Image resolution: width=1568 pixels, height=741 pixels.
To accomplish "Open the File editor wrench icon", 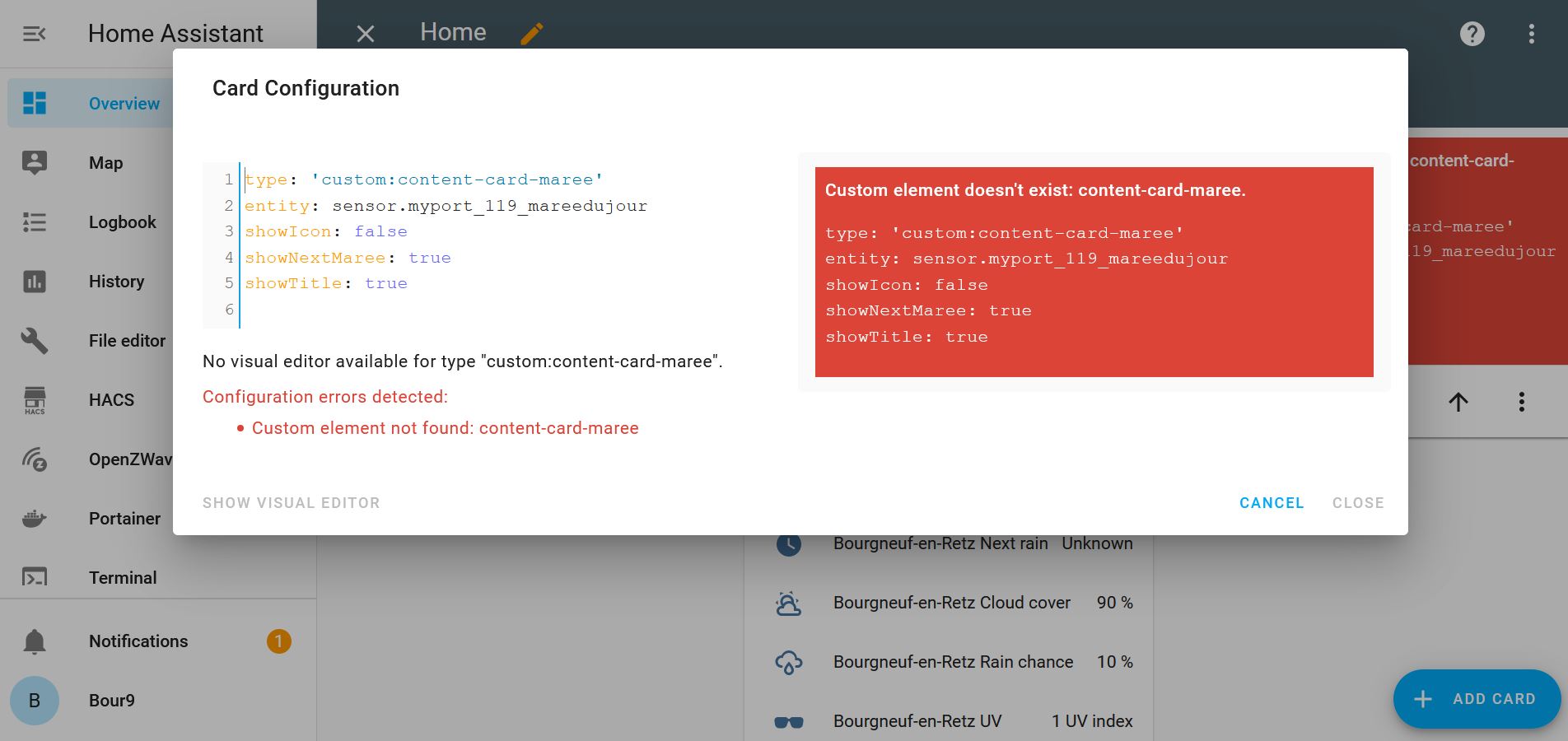I will 35,341.
